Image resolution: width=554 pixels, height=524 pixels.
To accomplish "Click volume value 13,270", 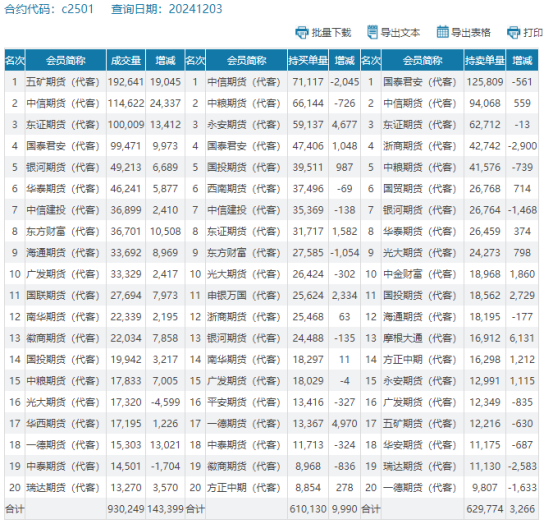I will [x=126, y=488].
